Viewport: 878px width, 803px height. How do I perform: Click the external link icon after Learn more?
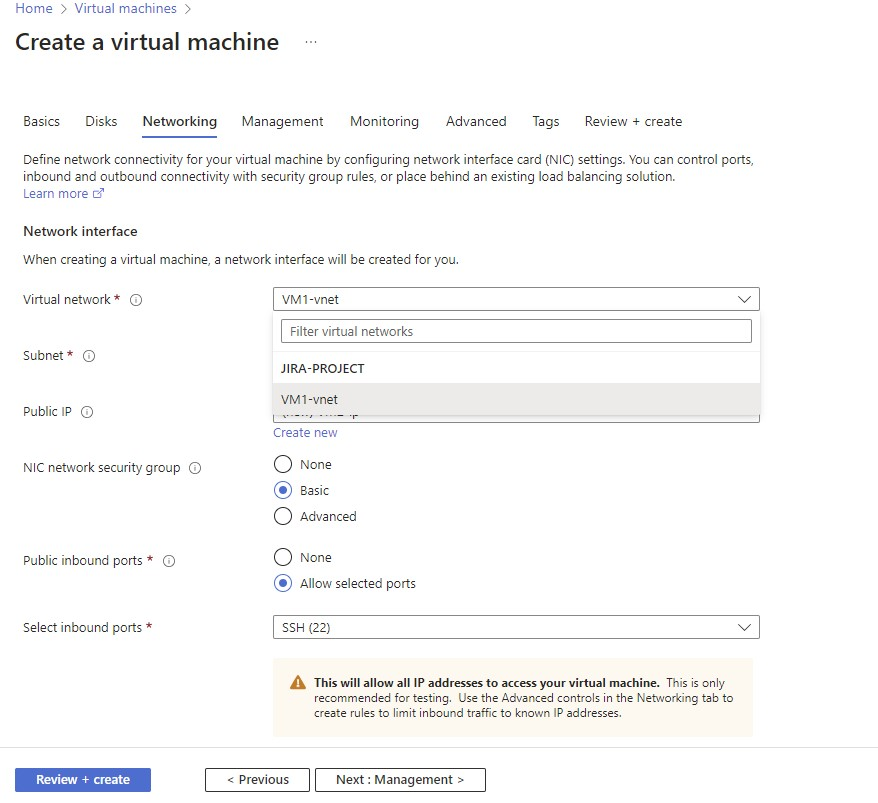coord(96,193)
